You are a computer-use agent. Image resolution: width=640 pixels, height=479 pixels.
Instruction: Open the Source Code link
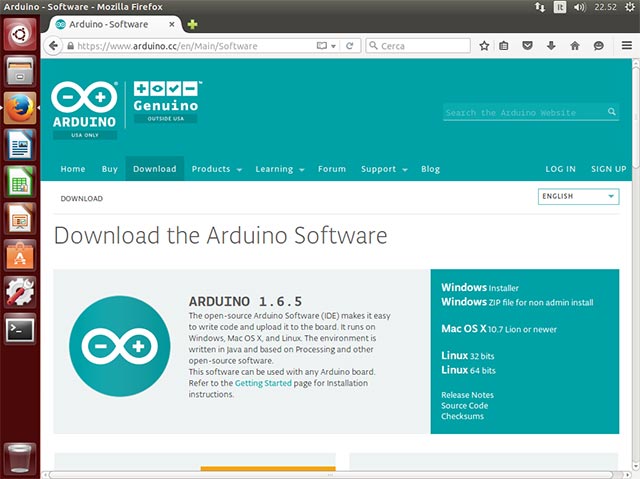[x=464, y=406]
